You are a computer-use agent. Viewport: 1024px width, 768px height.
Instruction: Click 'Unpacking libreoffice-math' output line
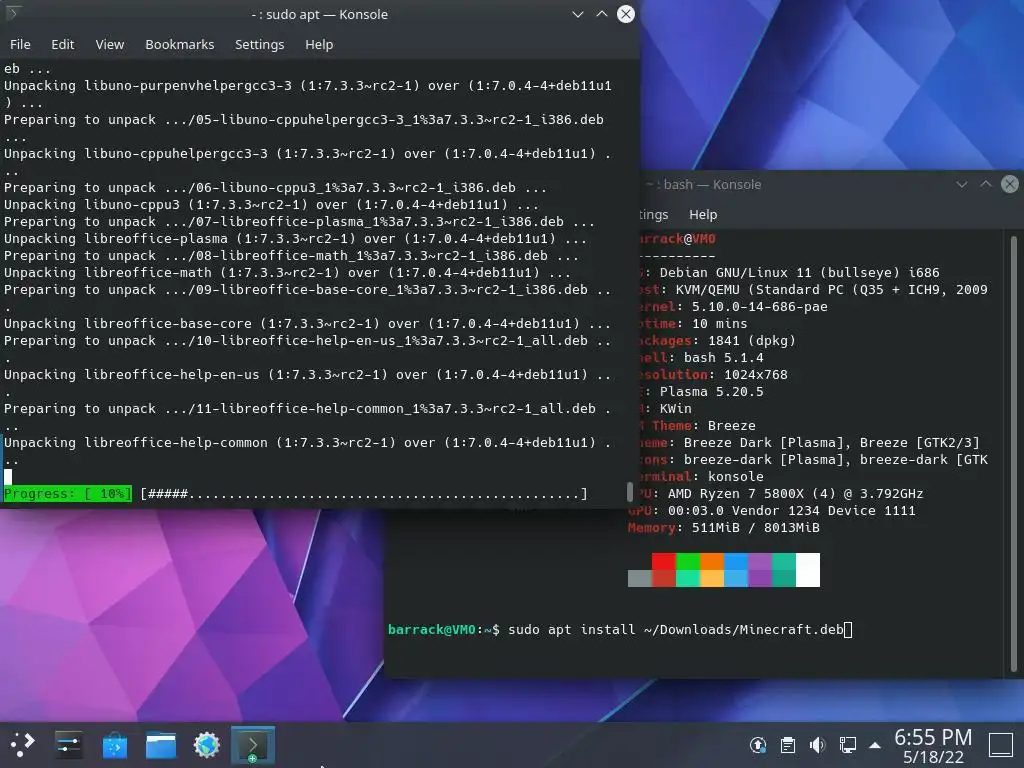pyautogui.click(x=287, y=272)
